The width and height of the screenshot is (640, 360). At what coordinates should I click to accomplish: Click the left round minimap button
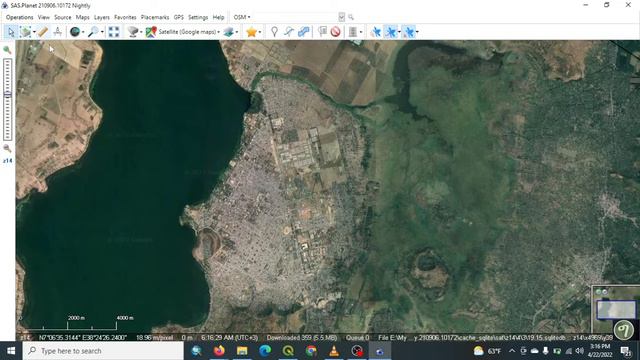[x=598, y=292]
